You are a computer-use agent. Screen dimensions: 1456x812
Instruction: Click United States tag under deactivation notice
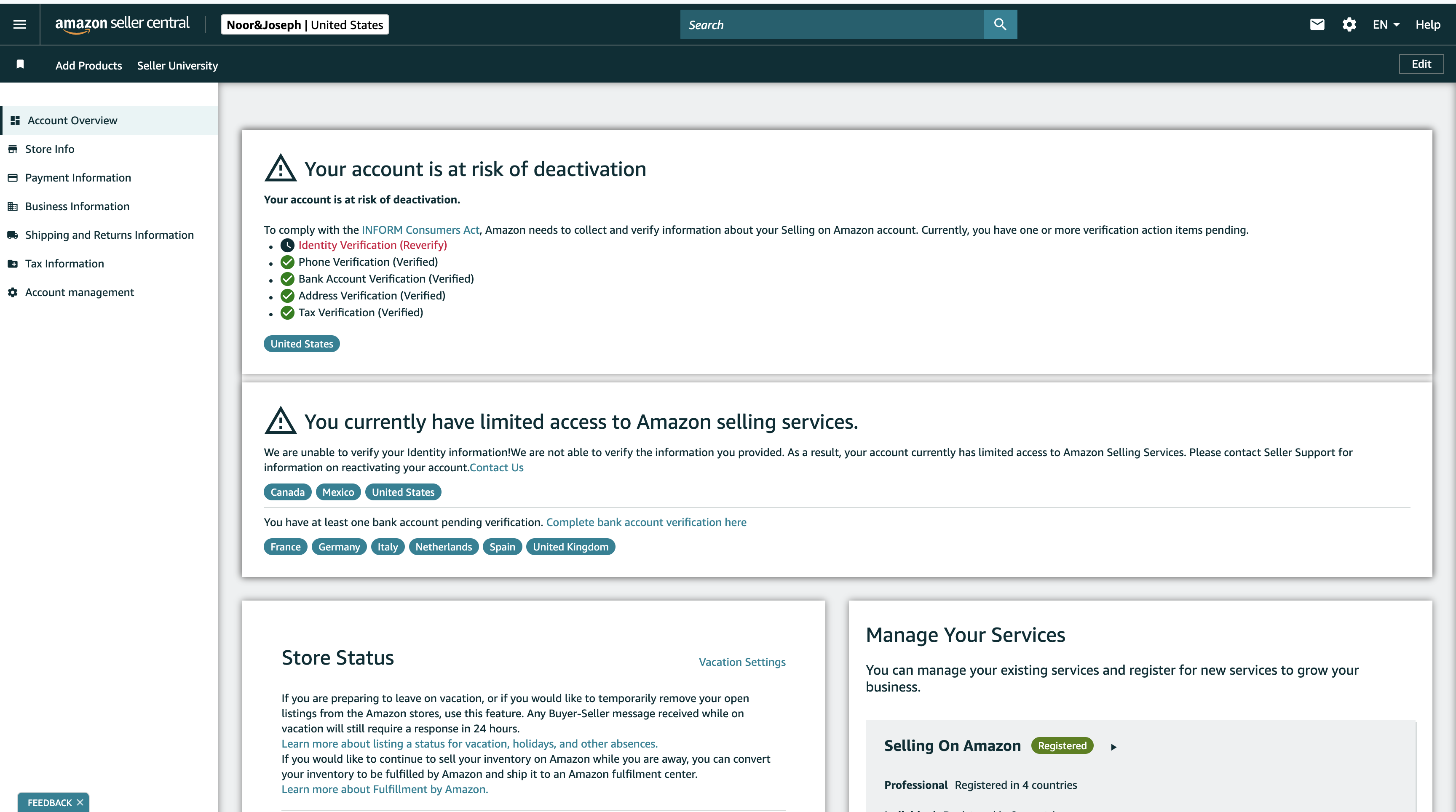(302, 344)
